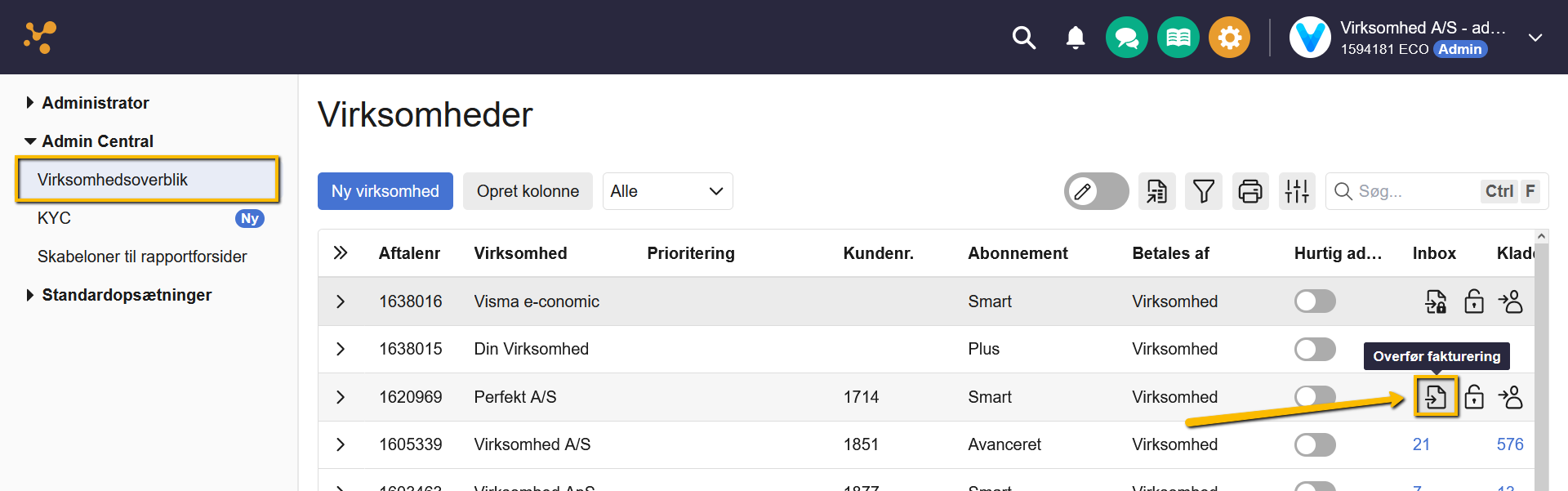Open the green book guide icon
Viewport: 1568px width, 491px height.
click(x=1178, y=38)
